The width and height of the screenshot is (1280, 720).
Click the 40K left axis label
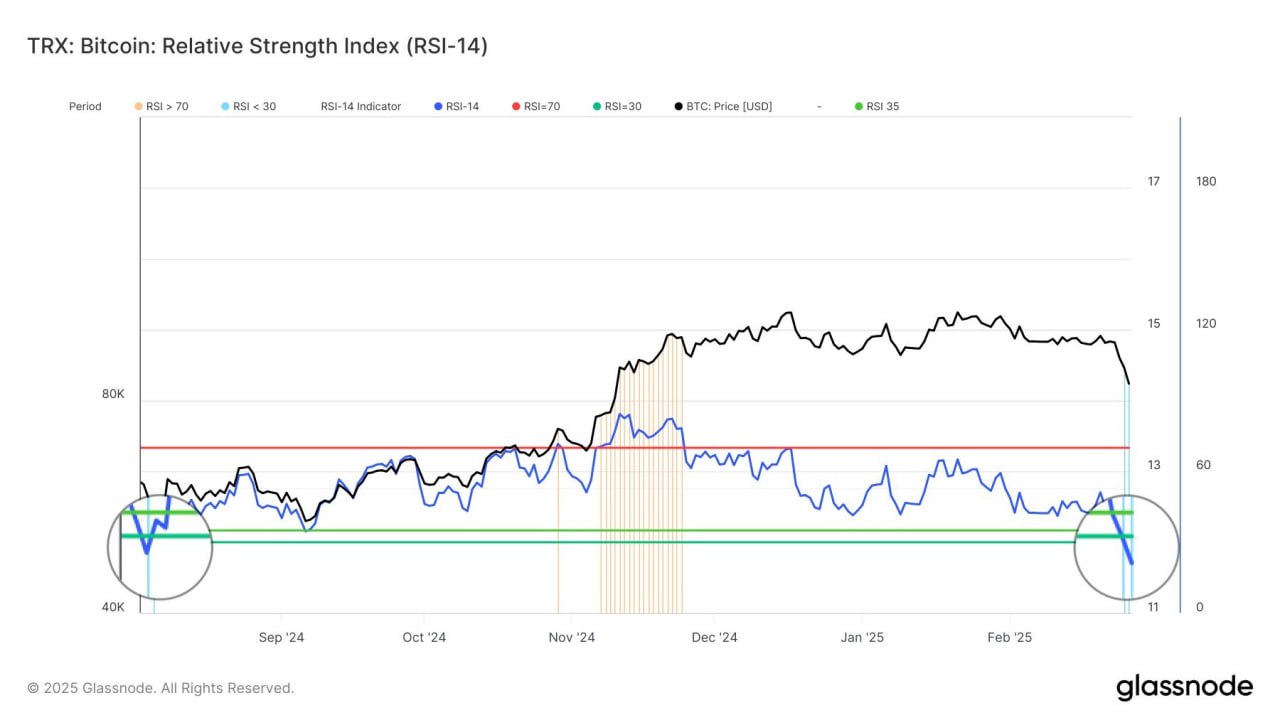pyautogui.click(x=113, y=607)
